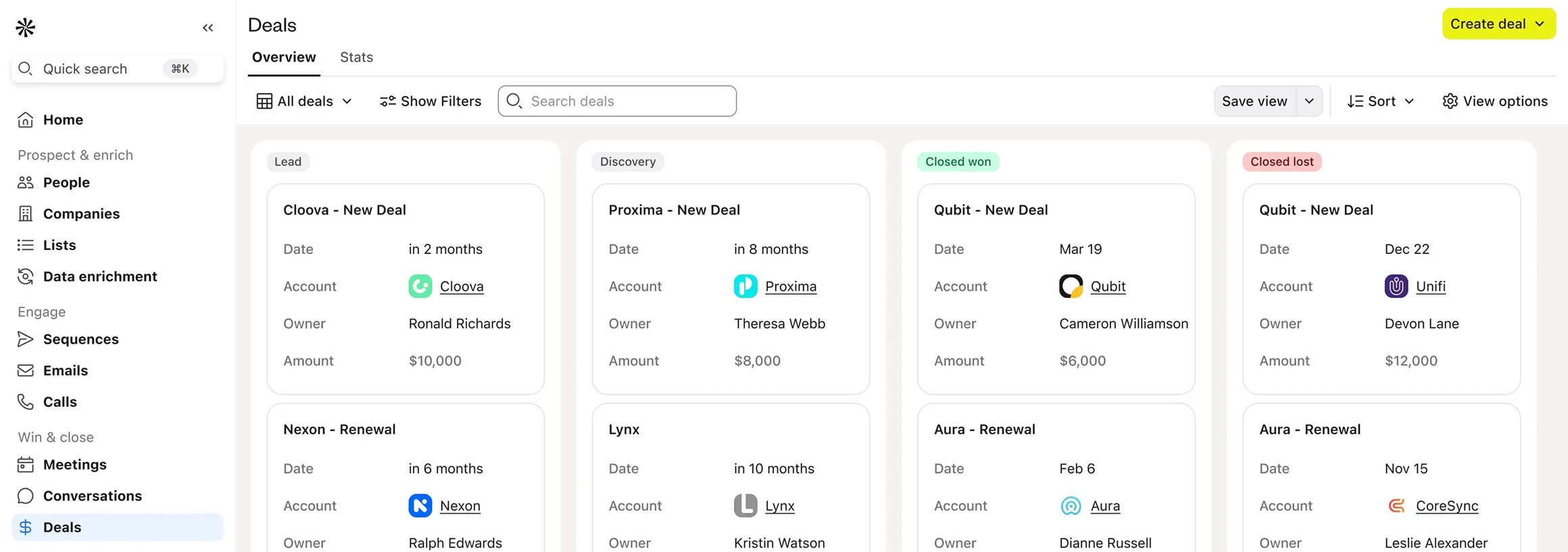Image resolution: width=1568 pixels, height=552 pixels.
Task: Click the Discovery stage label
Action: click(x=628, y=161)
